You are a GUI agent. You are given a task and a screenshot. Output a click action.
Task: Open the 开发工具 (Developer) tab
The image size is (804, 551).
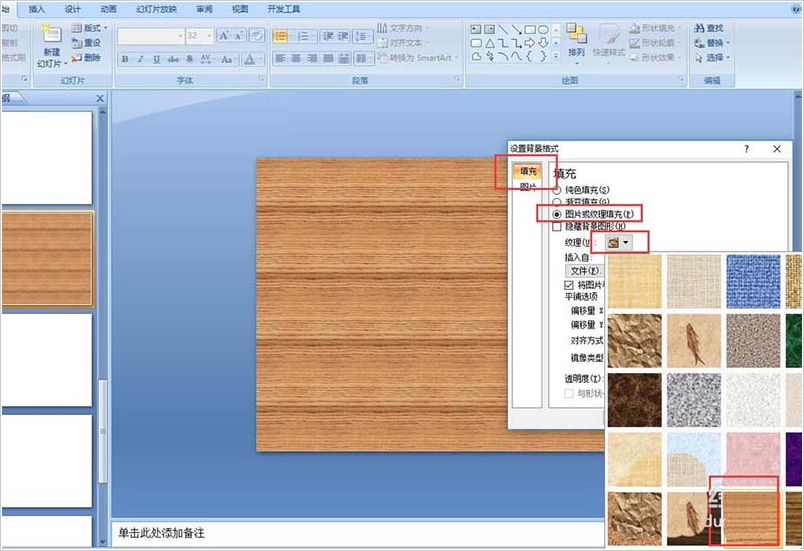coord(284,9)
